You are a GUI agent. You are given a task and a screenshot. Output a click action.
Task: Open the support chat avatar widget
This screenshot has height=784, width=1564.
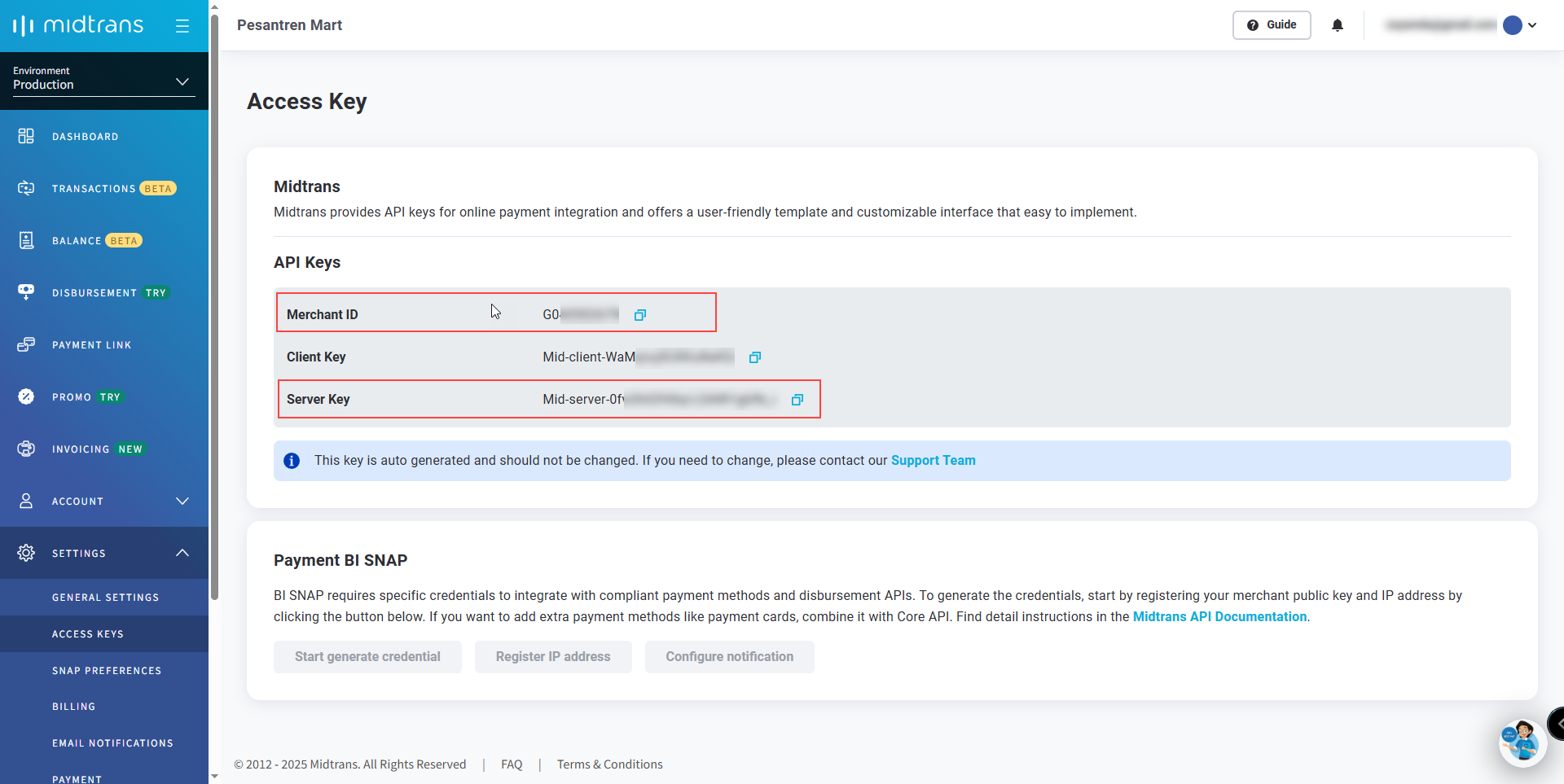[x=1521, y=742]
